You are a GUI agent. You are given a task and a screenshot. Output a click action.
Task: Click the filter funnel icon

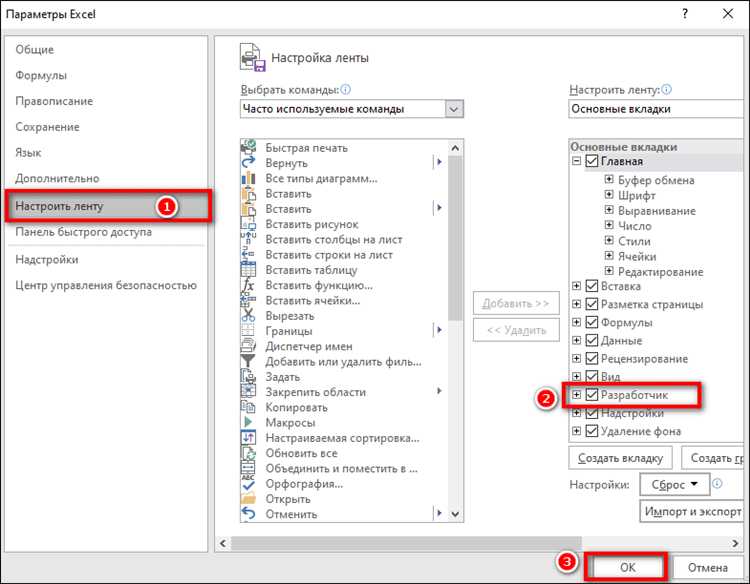pos(248,362)
